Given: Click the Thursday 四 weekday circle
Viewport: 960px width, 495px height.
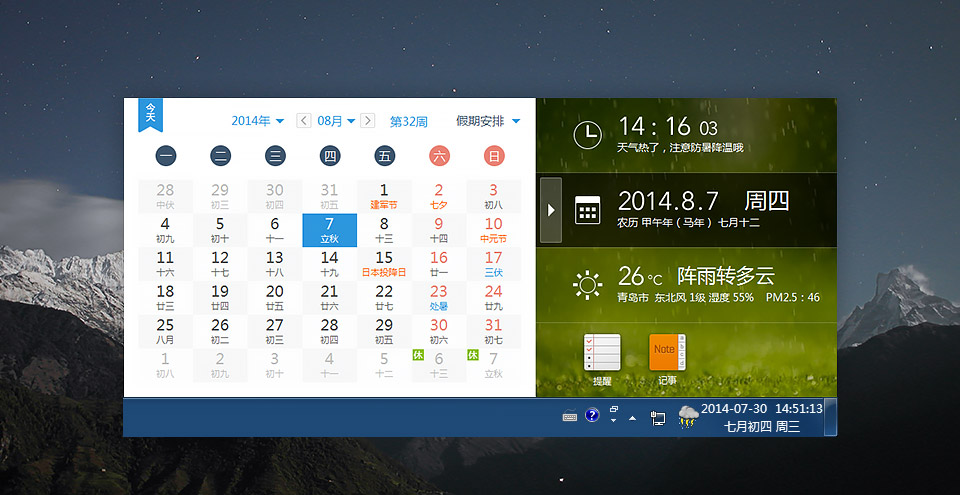Looking at the screenshot, I should pyautogui.click(x=330, y=156).
